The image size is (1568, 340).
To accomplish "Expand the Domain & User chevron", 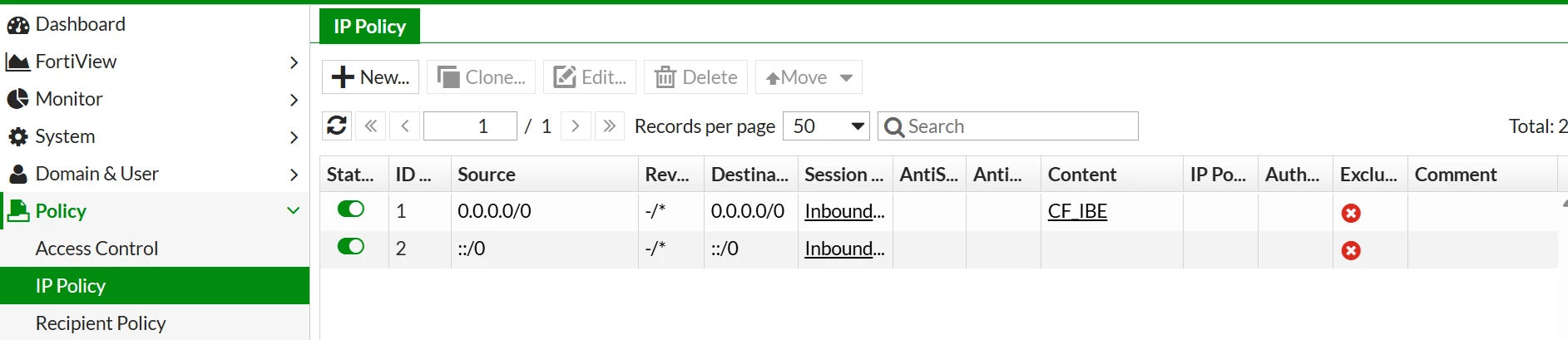I will tap(294, 175).
